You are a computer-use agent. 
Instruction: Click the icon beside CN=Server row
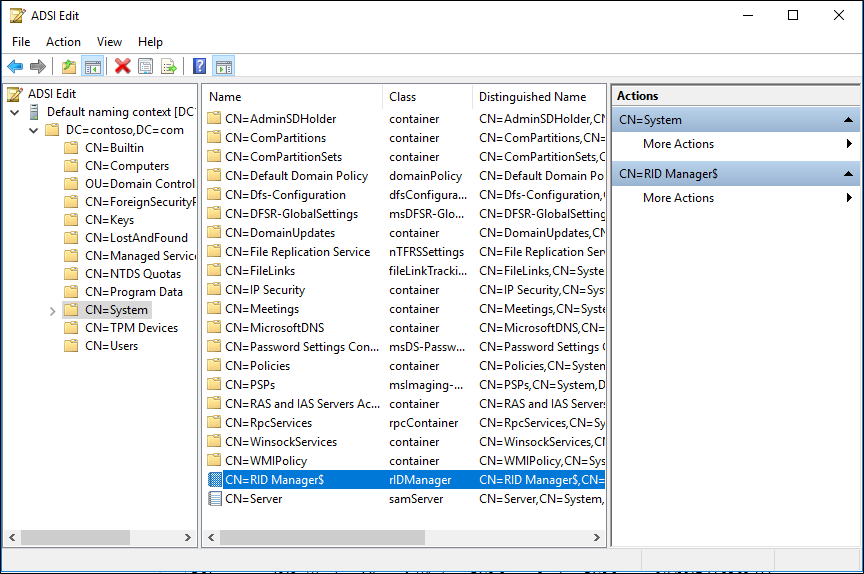(x=214, y=499)
